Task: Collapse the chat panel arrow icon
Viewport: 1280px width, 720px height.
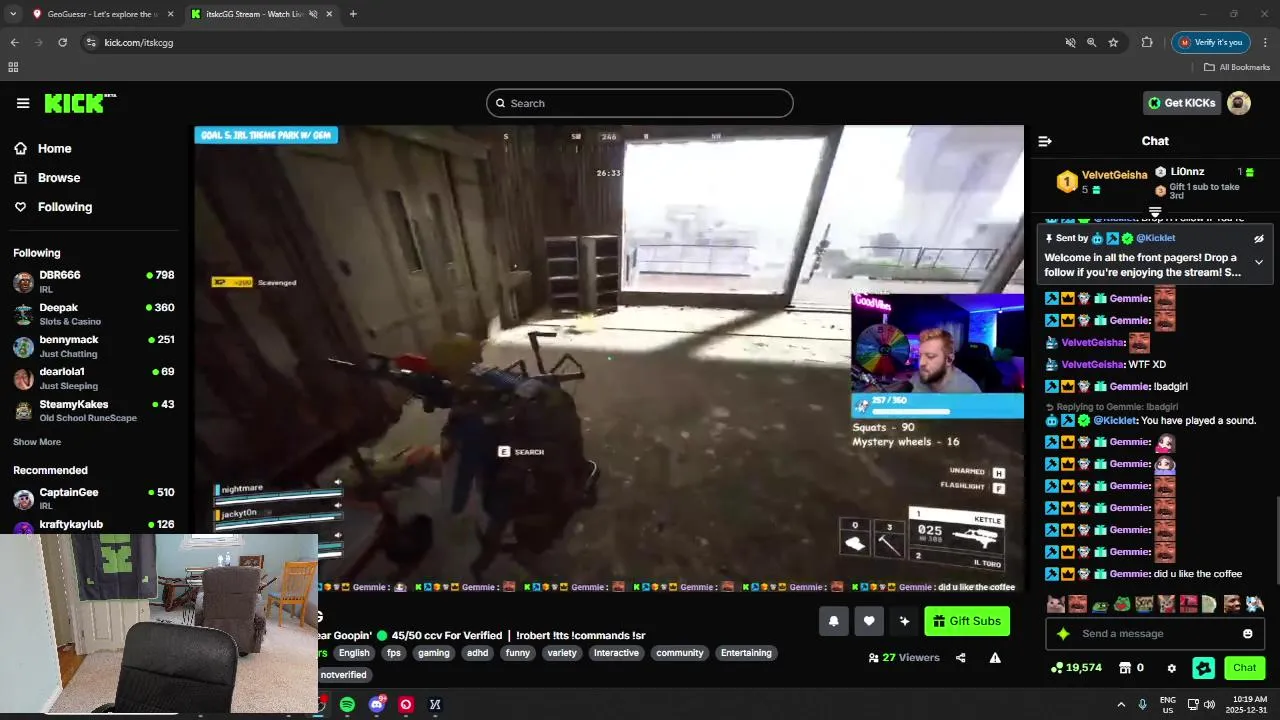Action: pyautogui.click(x=1045, y=141)
